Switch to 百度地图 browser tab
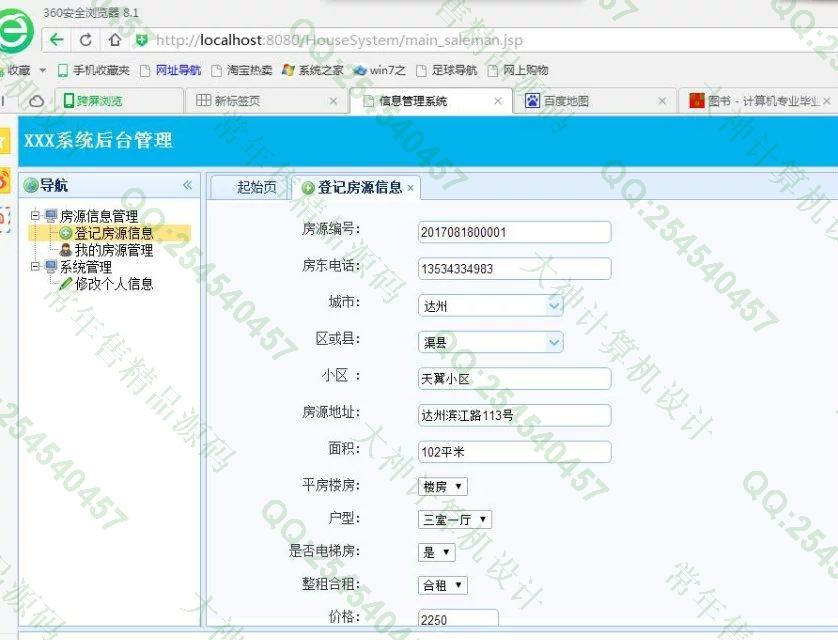 point(593,100)
